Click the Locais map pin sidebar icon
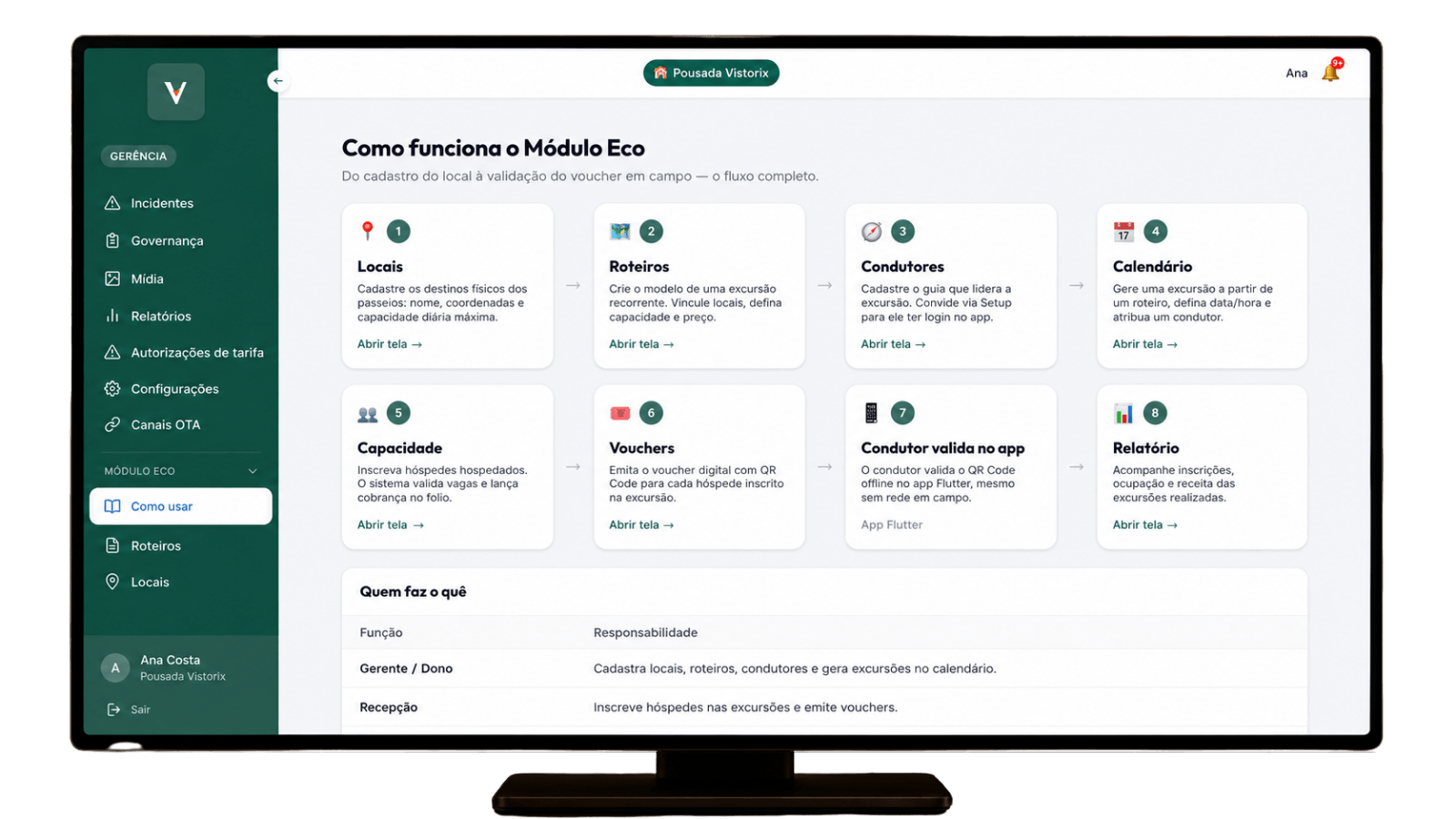This screenshot has width=1456, height=819. coord(112,581)
